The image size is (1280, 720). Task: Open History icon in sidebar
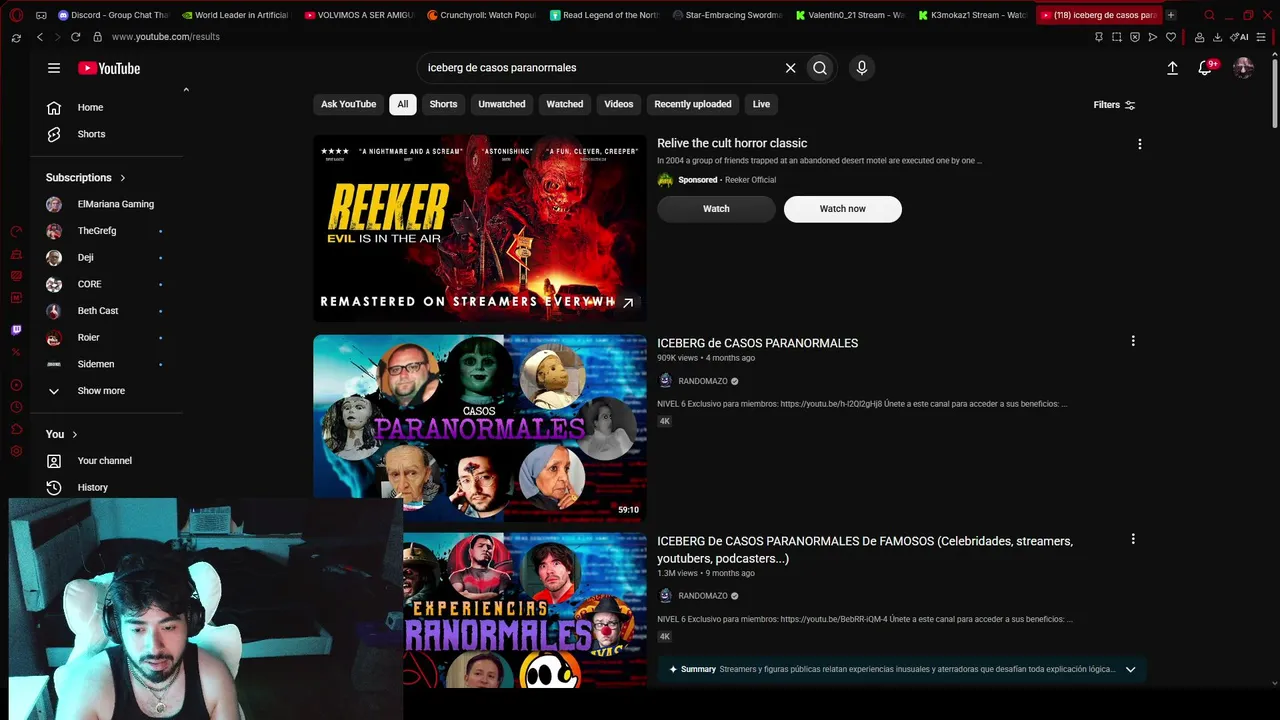tap(54, 488)
